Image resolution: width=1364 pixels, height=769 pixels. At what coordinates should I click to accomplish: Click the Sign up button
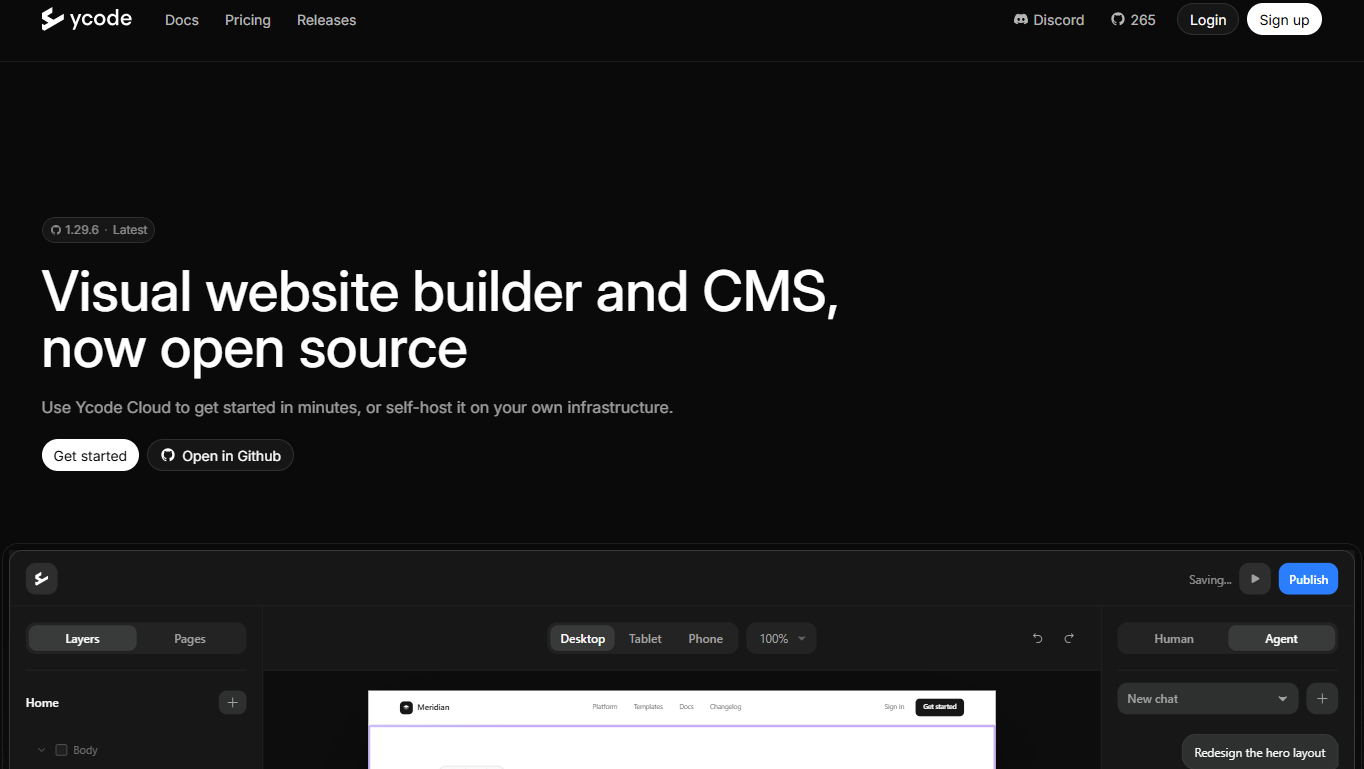pos(1284,20)
